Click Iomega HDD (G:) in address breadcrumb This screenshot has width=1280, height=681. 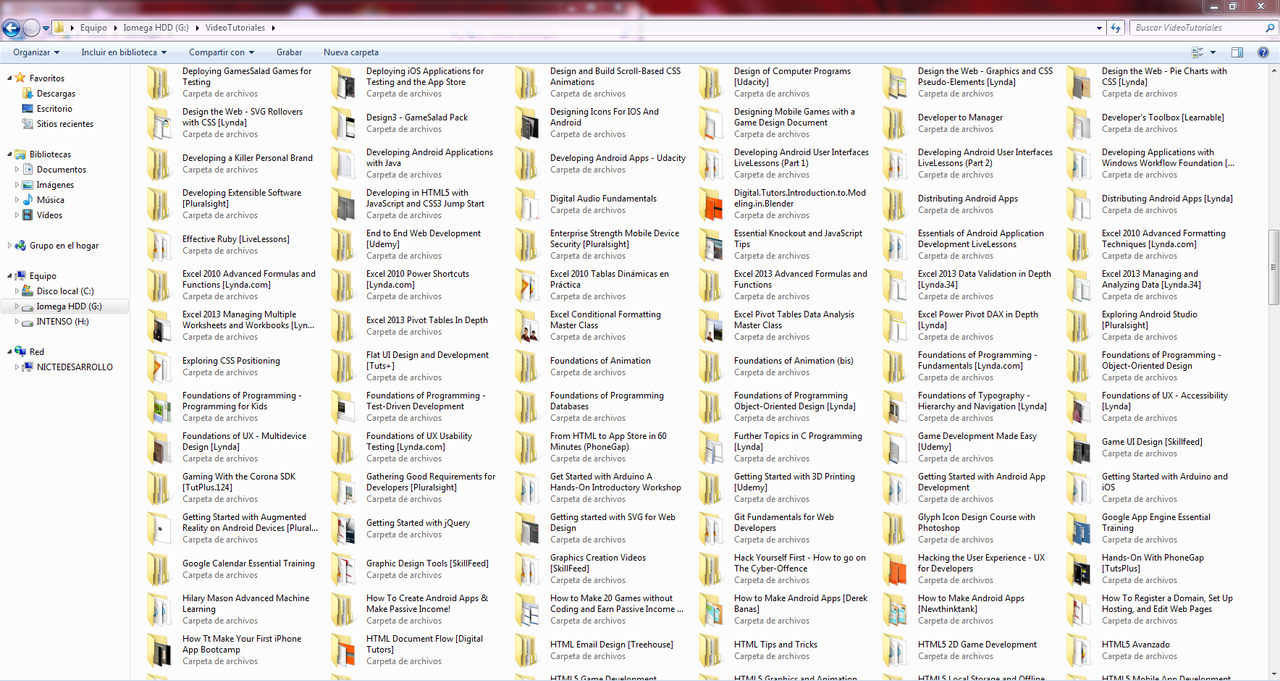(155, 28)
